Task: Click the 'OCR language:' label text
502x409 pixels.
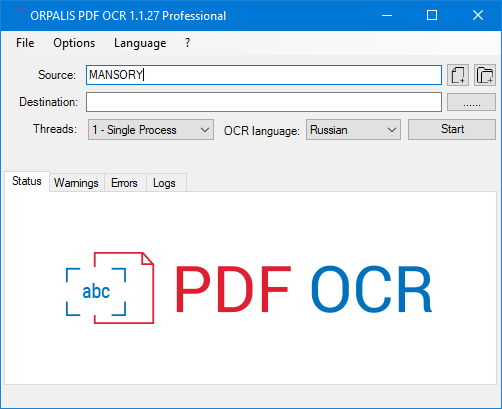Action: click(262, 131)
